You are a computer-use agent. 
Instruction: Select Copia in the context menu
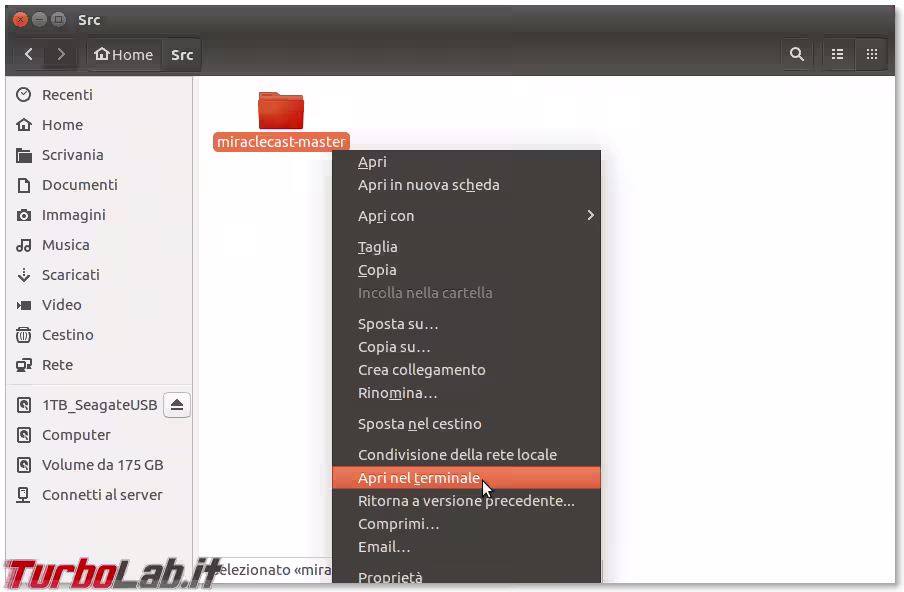point(466,270)
